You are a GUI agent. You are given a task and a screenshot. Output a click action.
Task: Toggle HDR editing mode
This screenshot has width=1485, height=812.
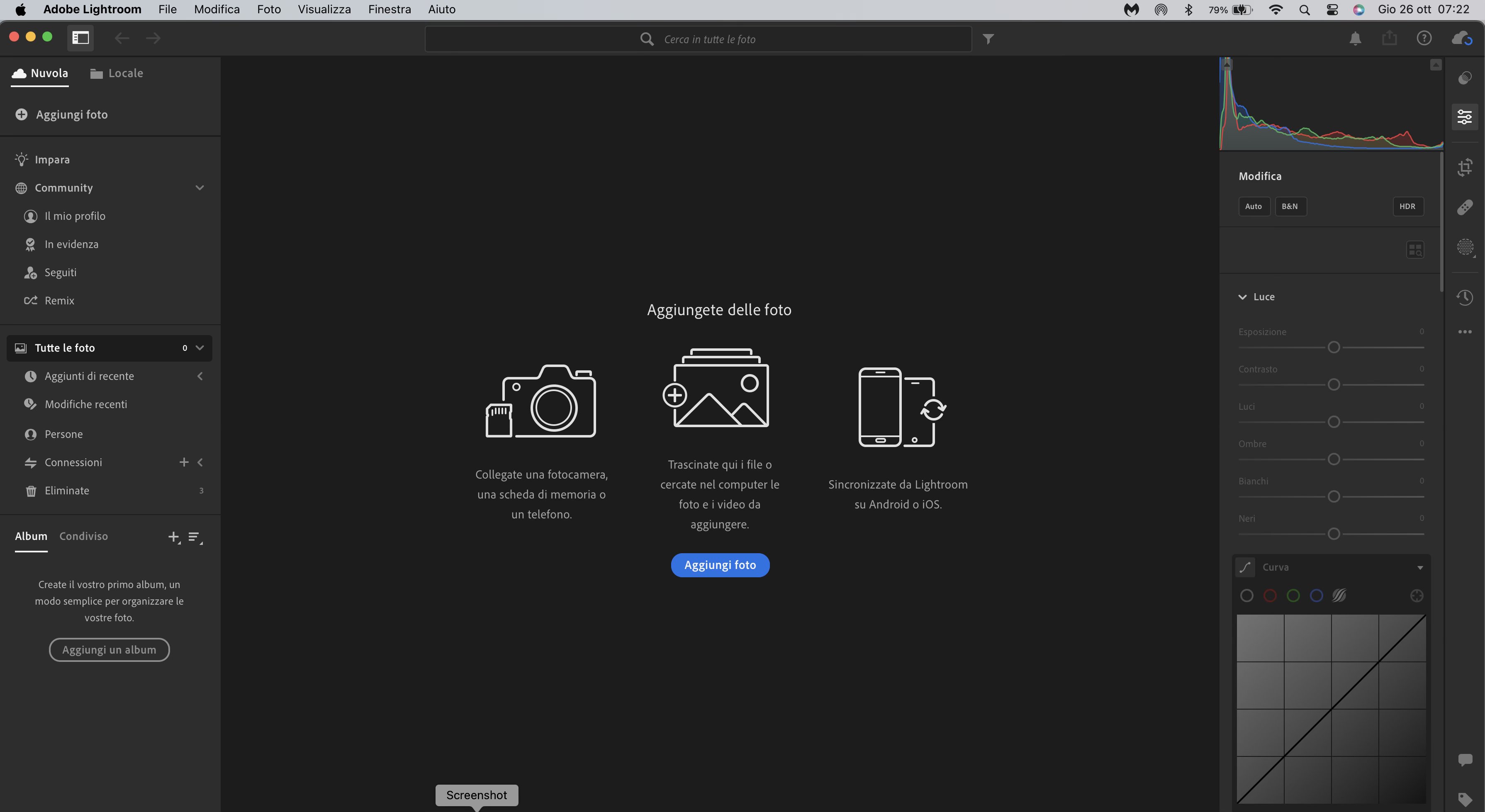point(1407,206)
